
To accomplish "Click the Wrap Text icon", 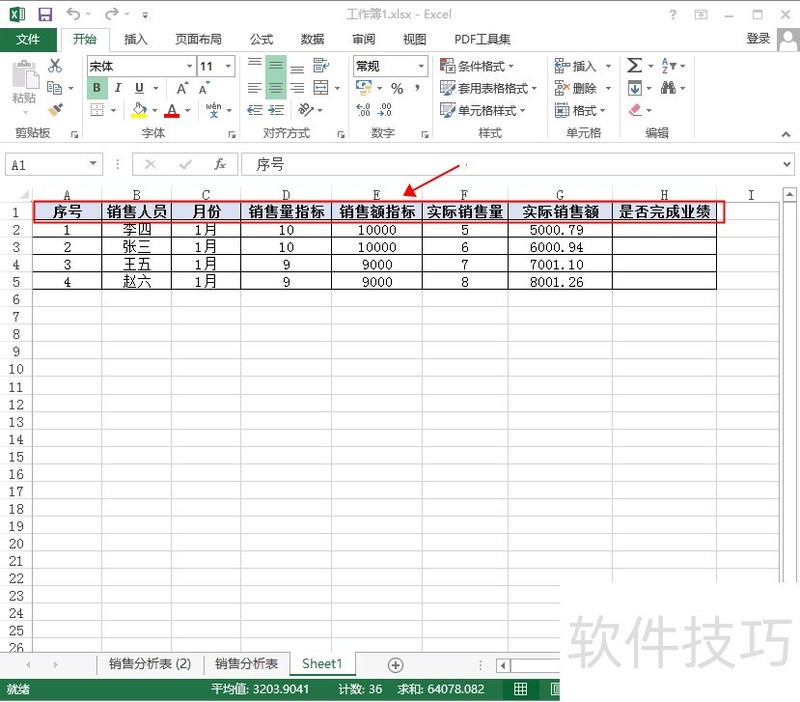I will coord(321,65).
